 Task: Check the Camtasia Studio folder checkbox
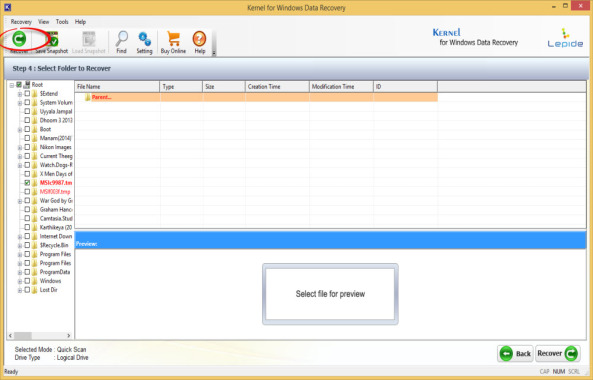point(27,219)
